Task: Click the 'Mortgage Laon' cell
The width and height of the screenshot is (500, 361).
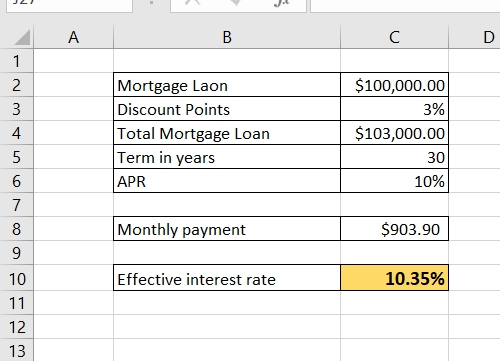Action: (x=227, y=85)
